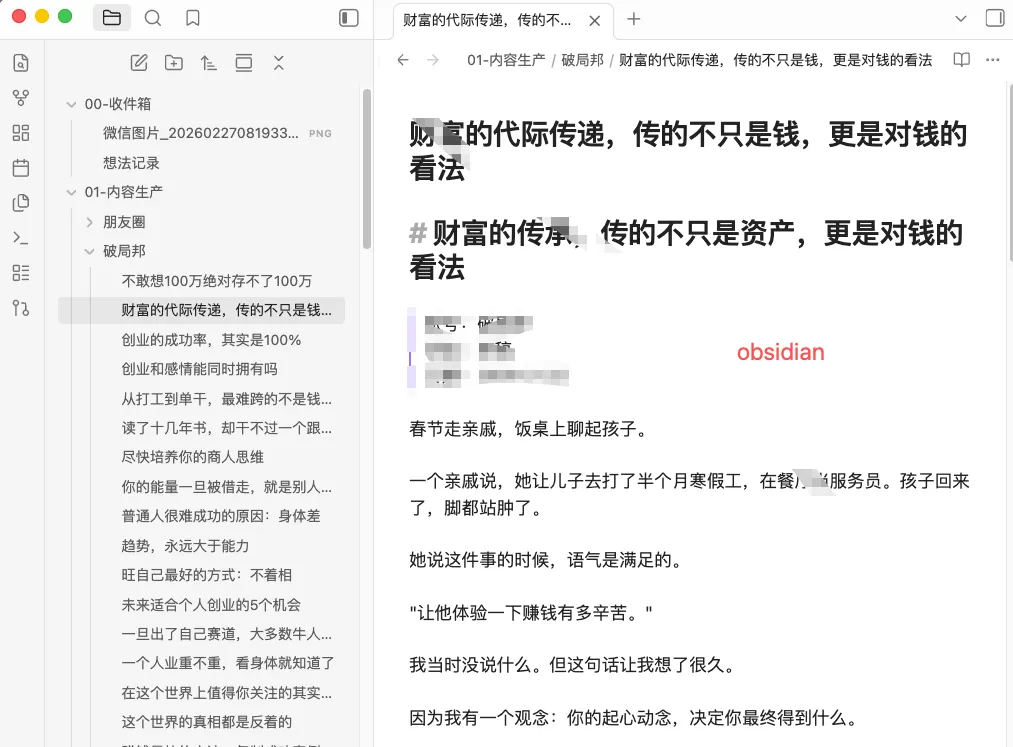This screenshot has width=1013, height=747.
Task: Click paragraph 因为我有一个观念
Action: [x=634, y=717]
